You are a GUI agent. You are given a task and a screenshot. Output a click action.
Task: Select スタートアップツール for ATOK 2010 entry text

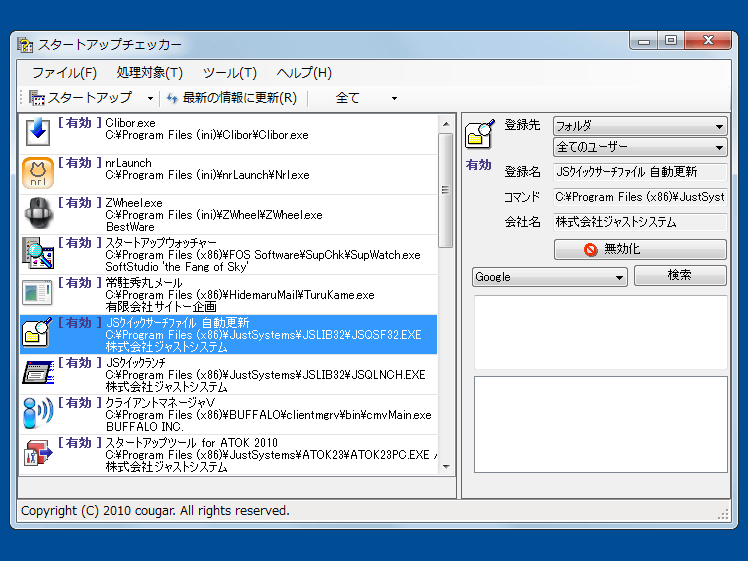(191, 443)
